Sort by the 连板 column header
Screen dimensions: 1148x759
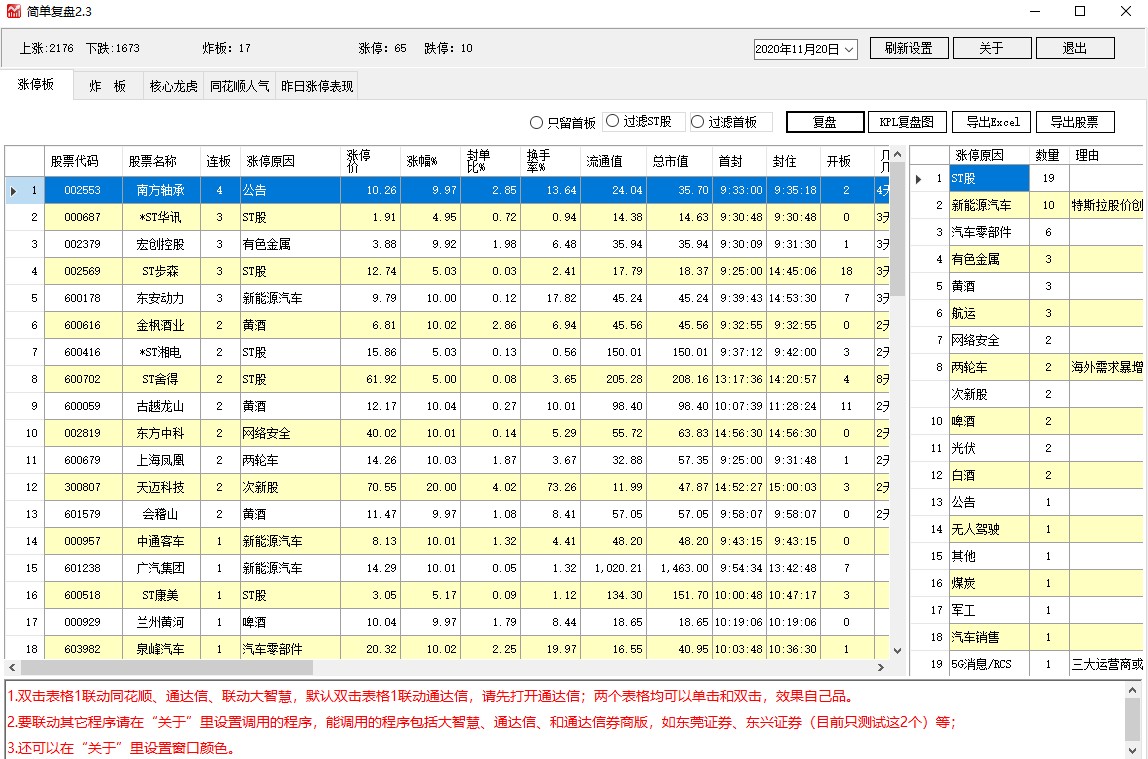(219, 161)
